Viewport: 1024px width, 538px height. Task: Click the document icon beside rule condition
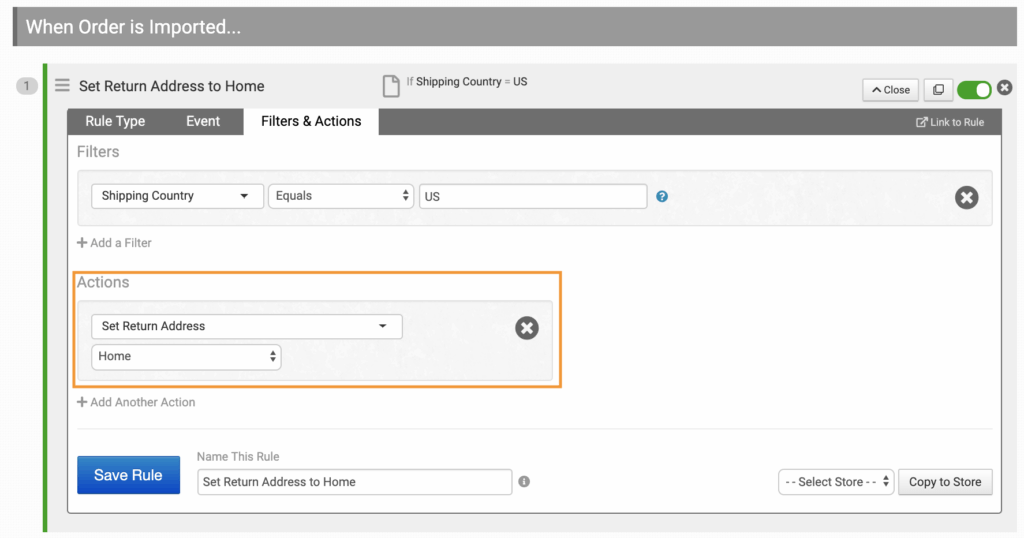pyautogui.click(x=391, y=86)
